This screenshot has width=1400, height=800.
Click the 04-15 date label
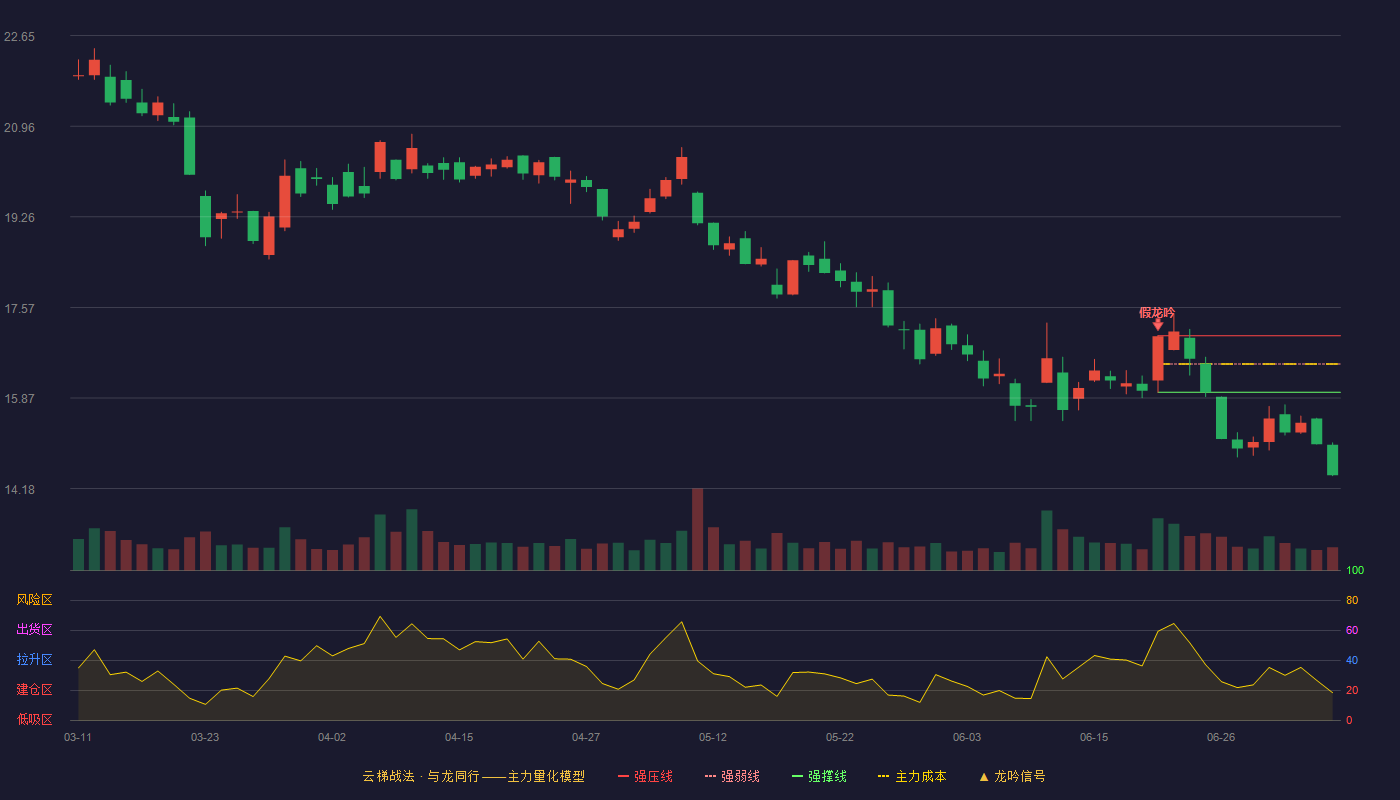[459, 737]
